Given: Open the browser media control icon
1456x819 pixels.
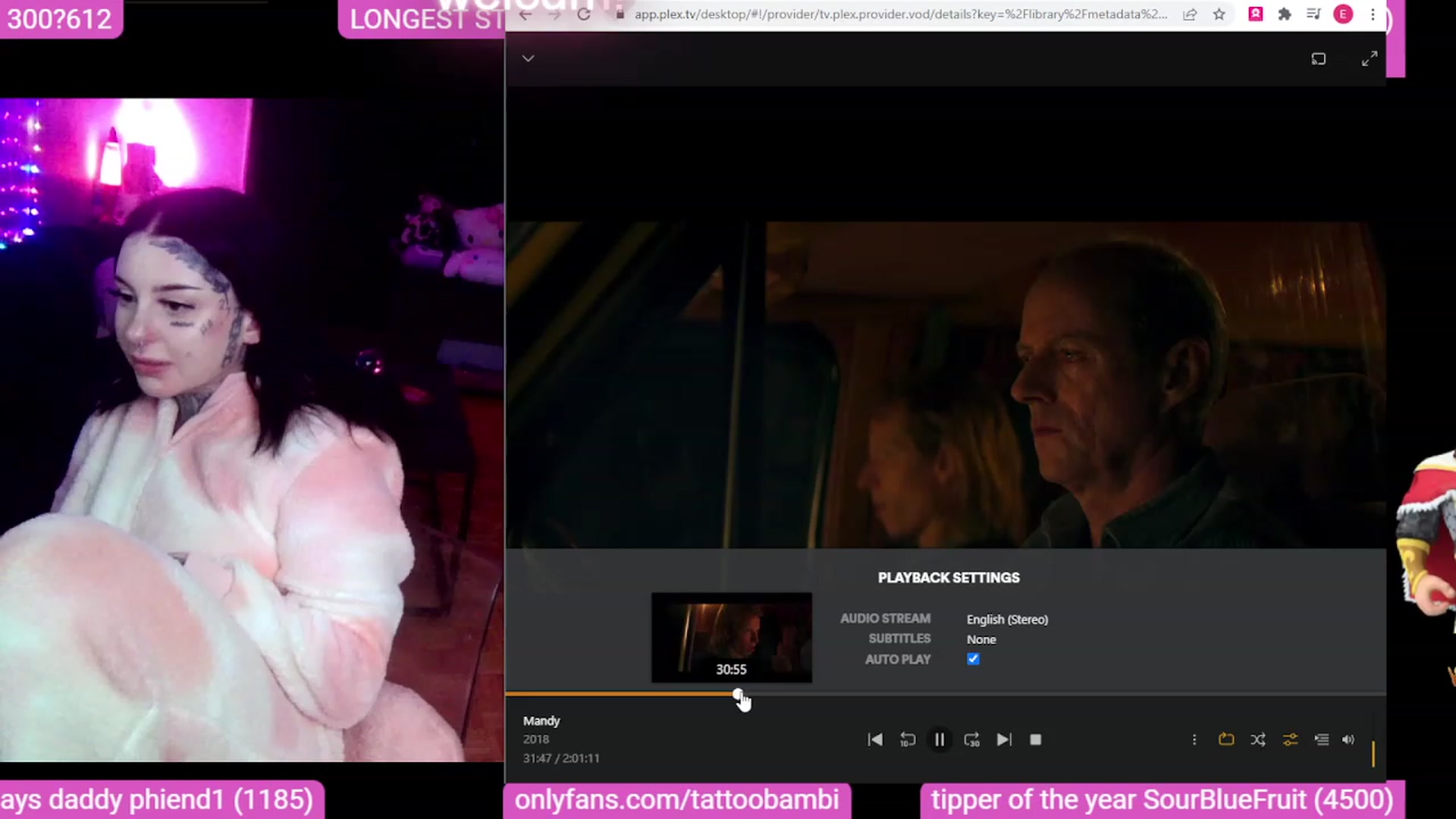Looking at the screenshot, I should pyautogui.click(x=1313, y=14).
